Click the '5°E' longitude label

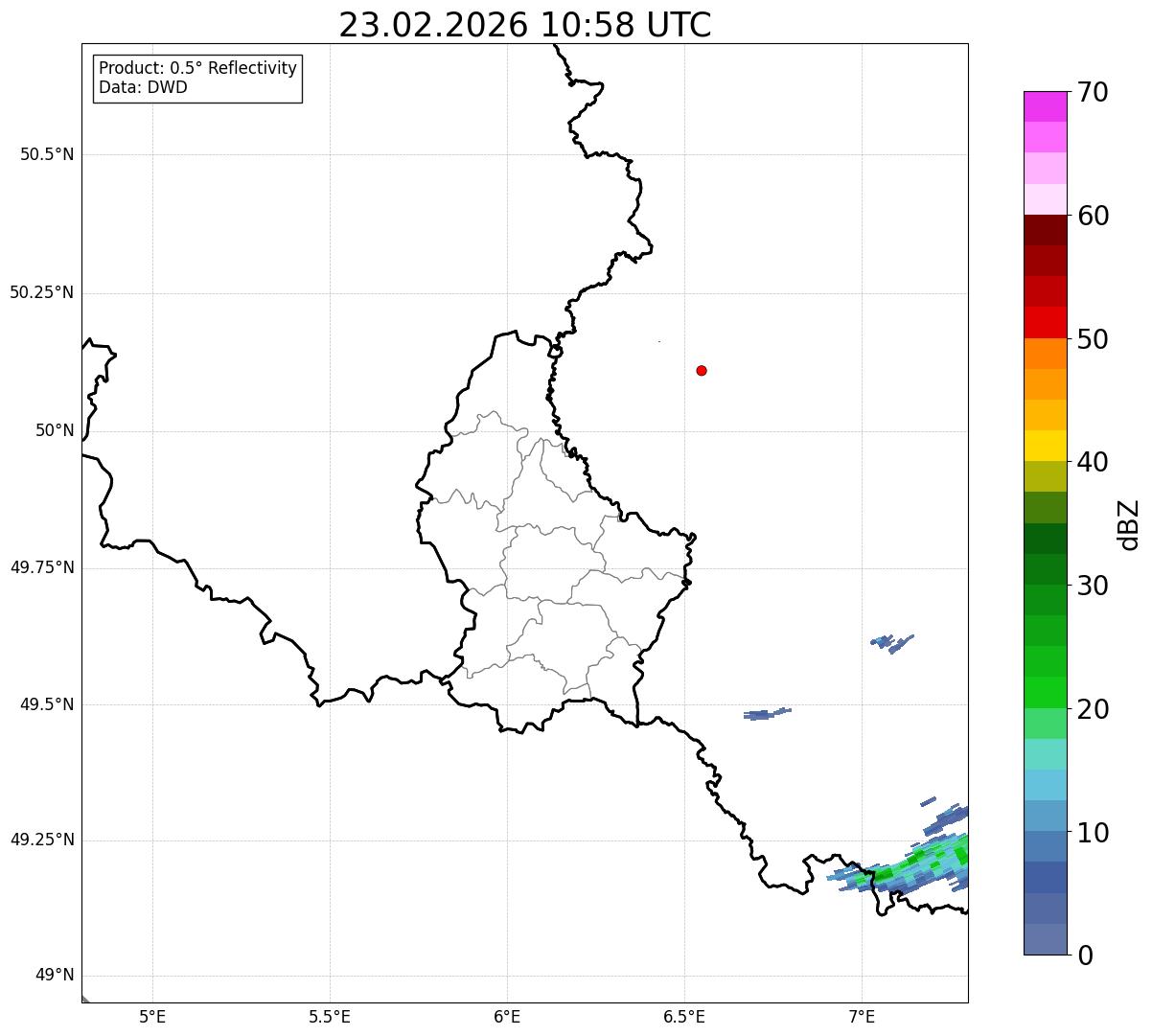pos(152,1016)
